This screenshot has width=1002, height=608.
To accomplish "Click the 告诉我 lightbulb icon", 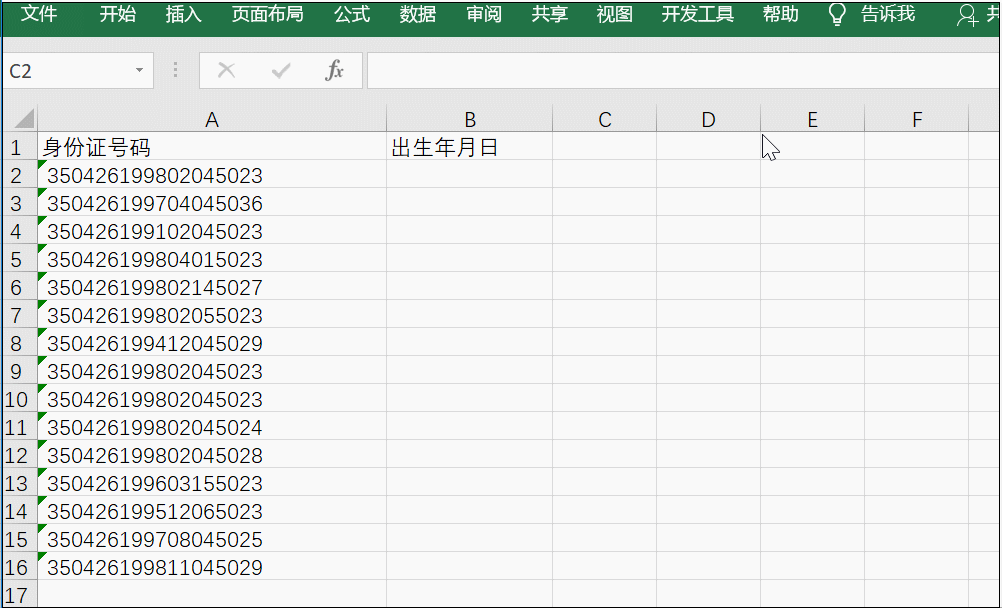I will coord(836,15).
